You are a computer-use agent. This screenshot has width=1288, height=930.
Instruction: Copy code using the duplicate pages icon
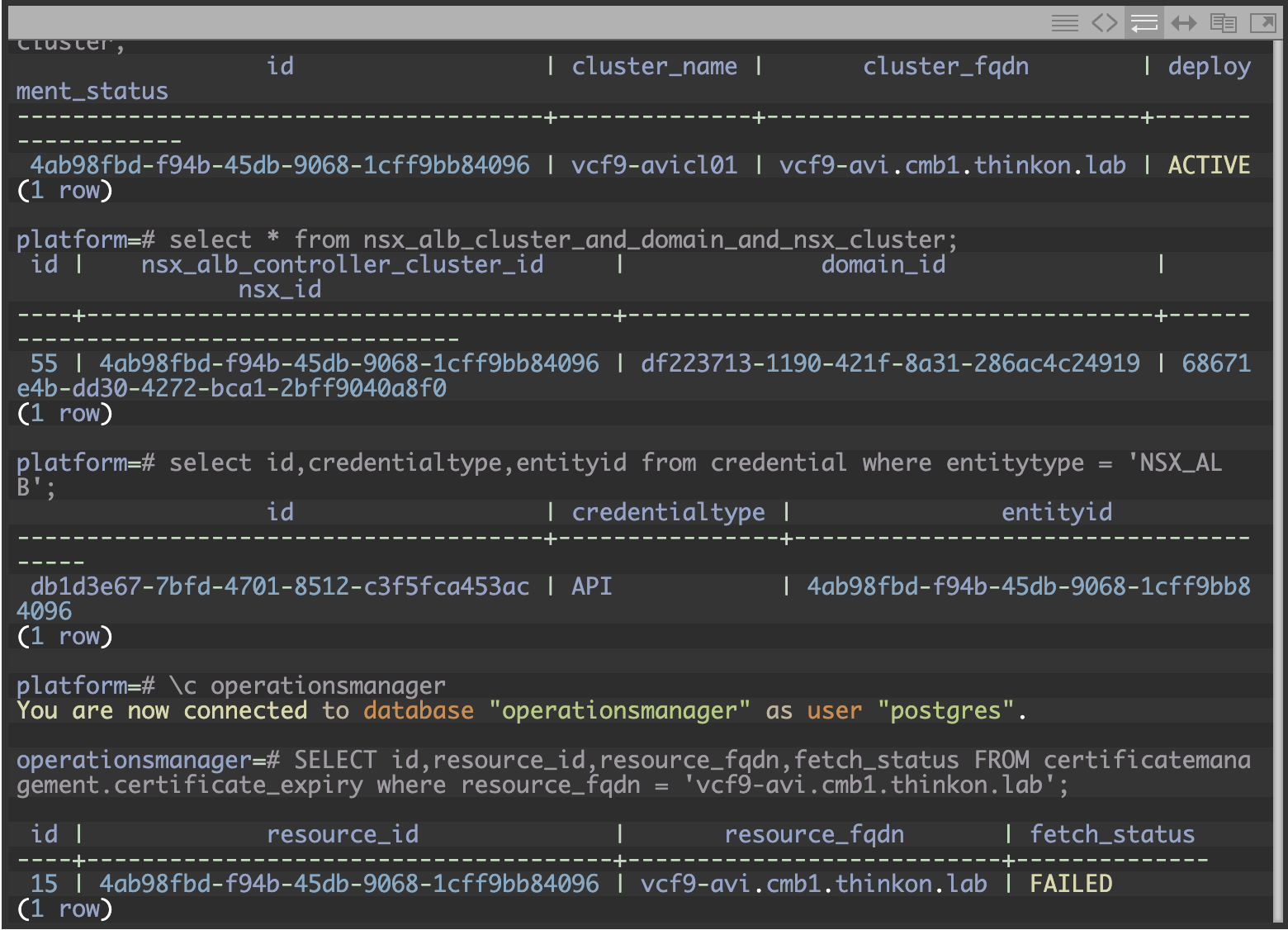pos(1223,23)
